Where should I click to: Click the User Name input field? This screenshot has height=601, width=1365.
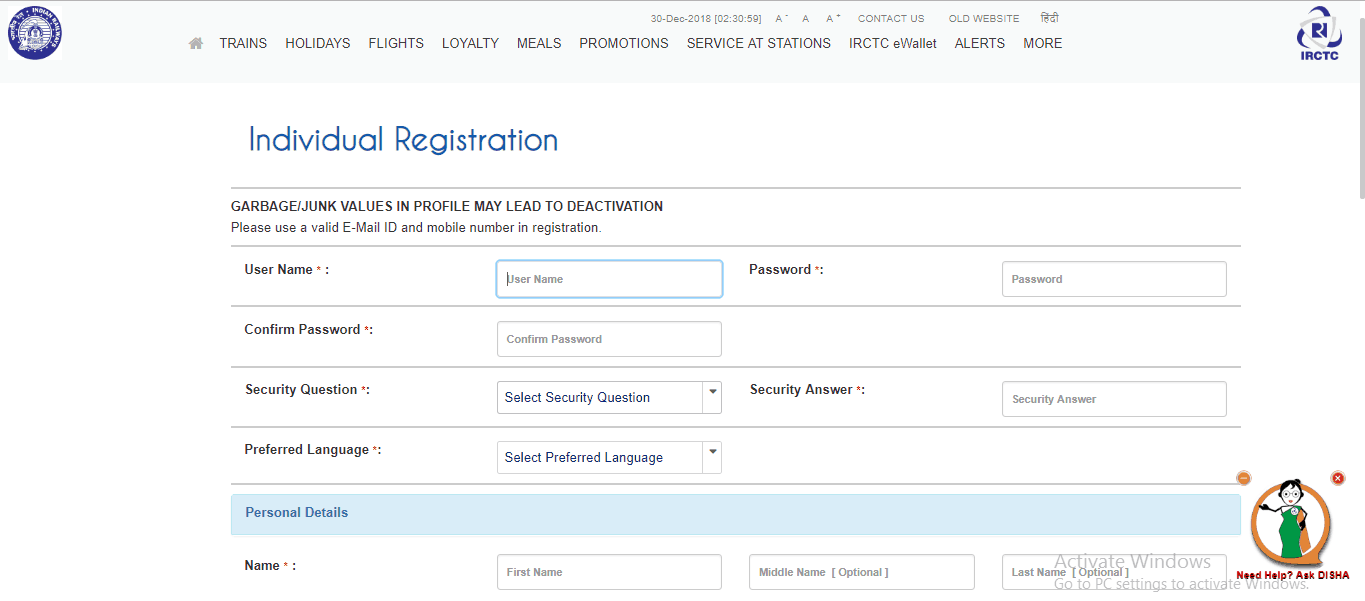609,279
